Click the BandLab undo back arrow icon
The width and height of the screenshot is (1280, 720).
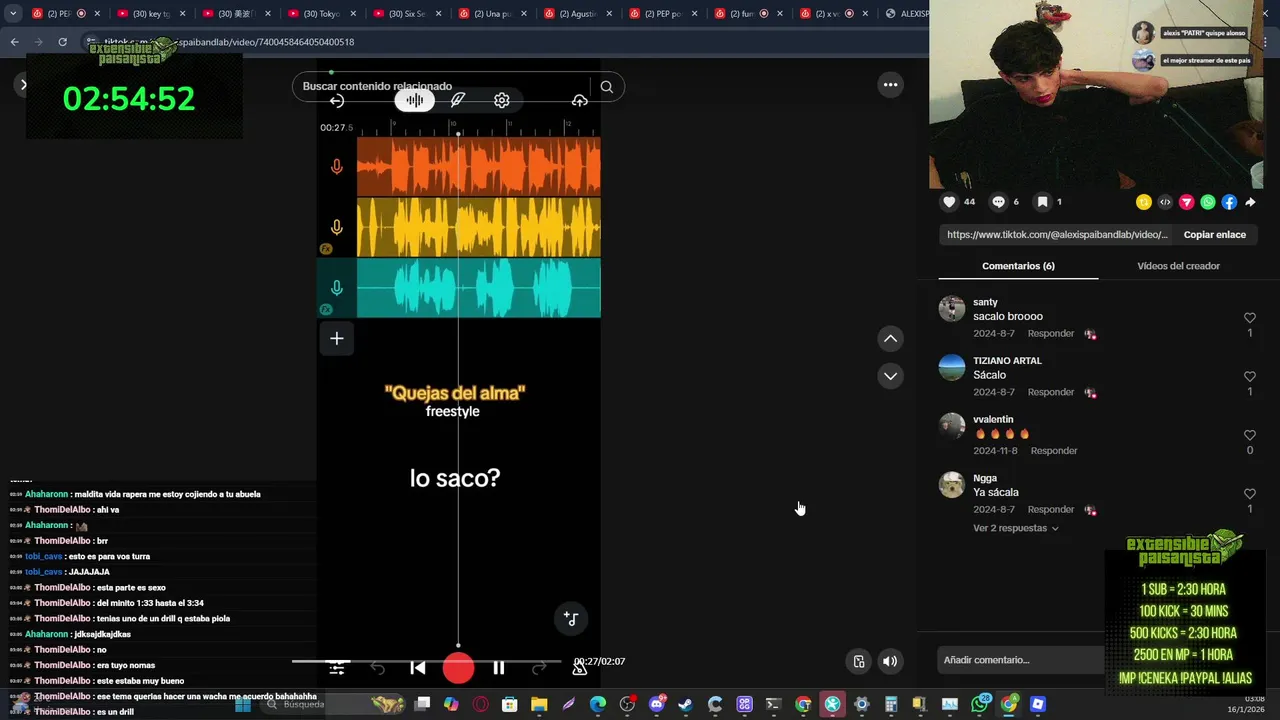pyautogui.click(x=337, y=101)
